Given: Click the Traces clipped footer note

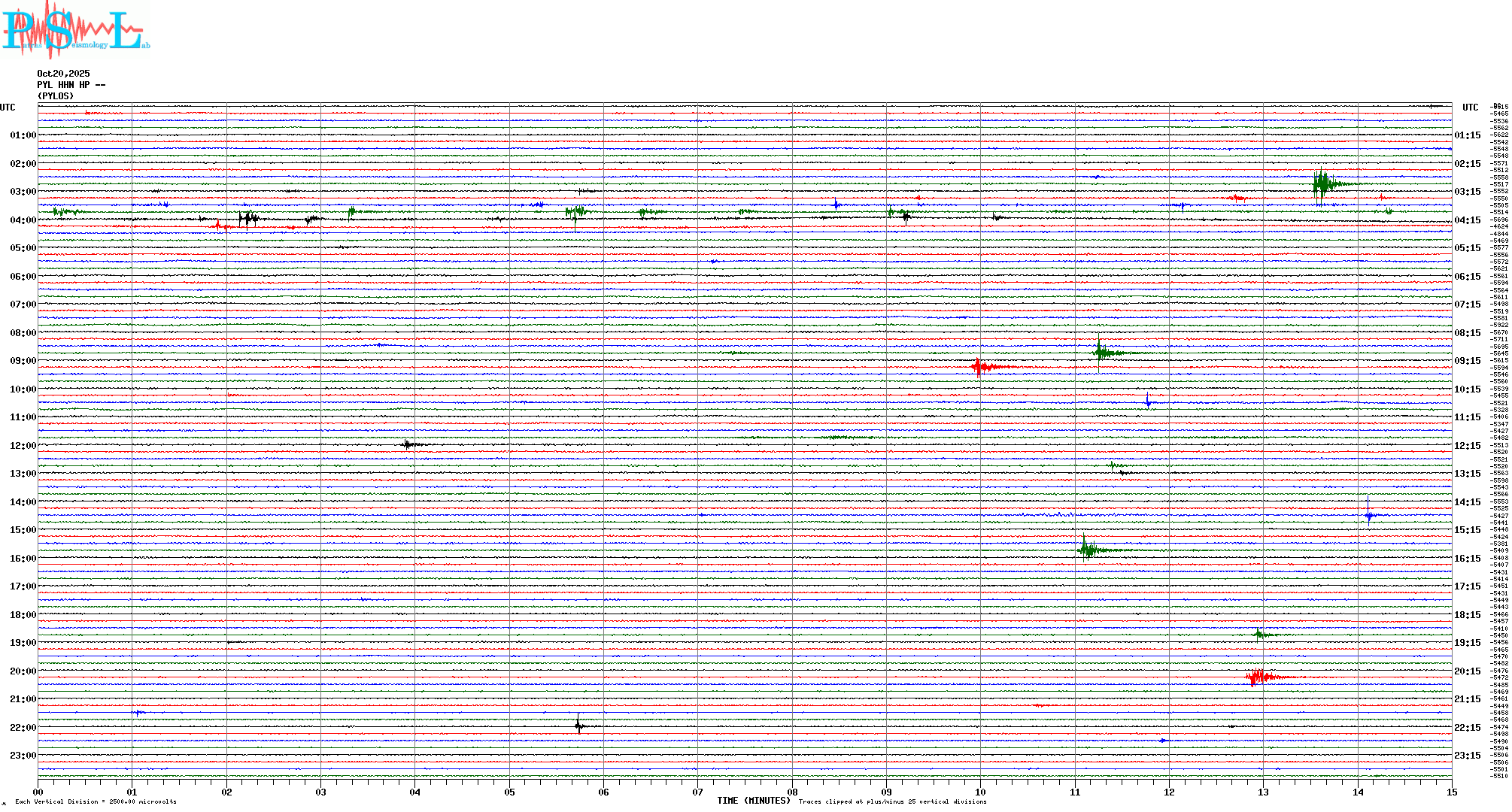Looking at the screenshot, I should pos(892,801).
